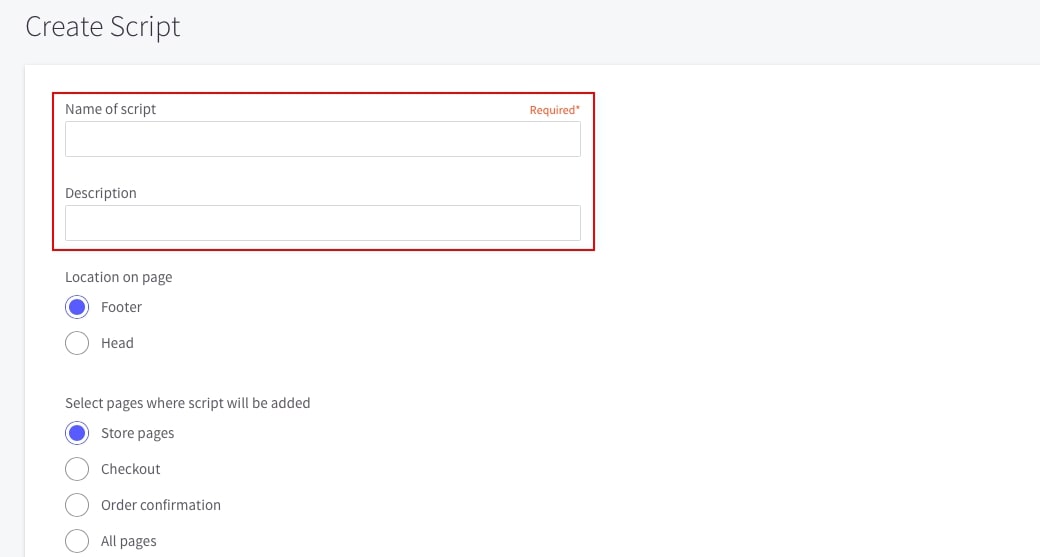Screen dimensions: 1040x557
Task: Focus the Description text box
Action: (x=322, y=223)
